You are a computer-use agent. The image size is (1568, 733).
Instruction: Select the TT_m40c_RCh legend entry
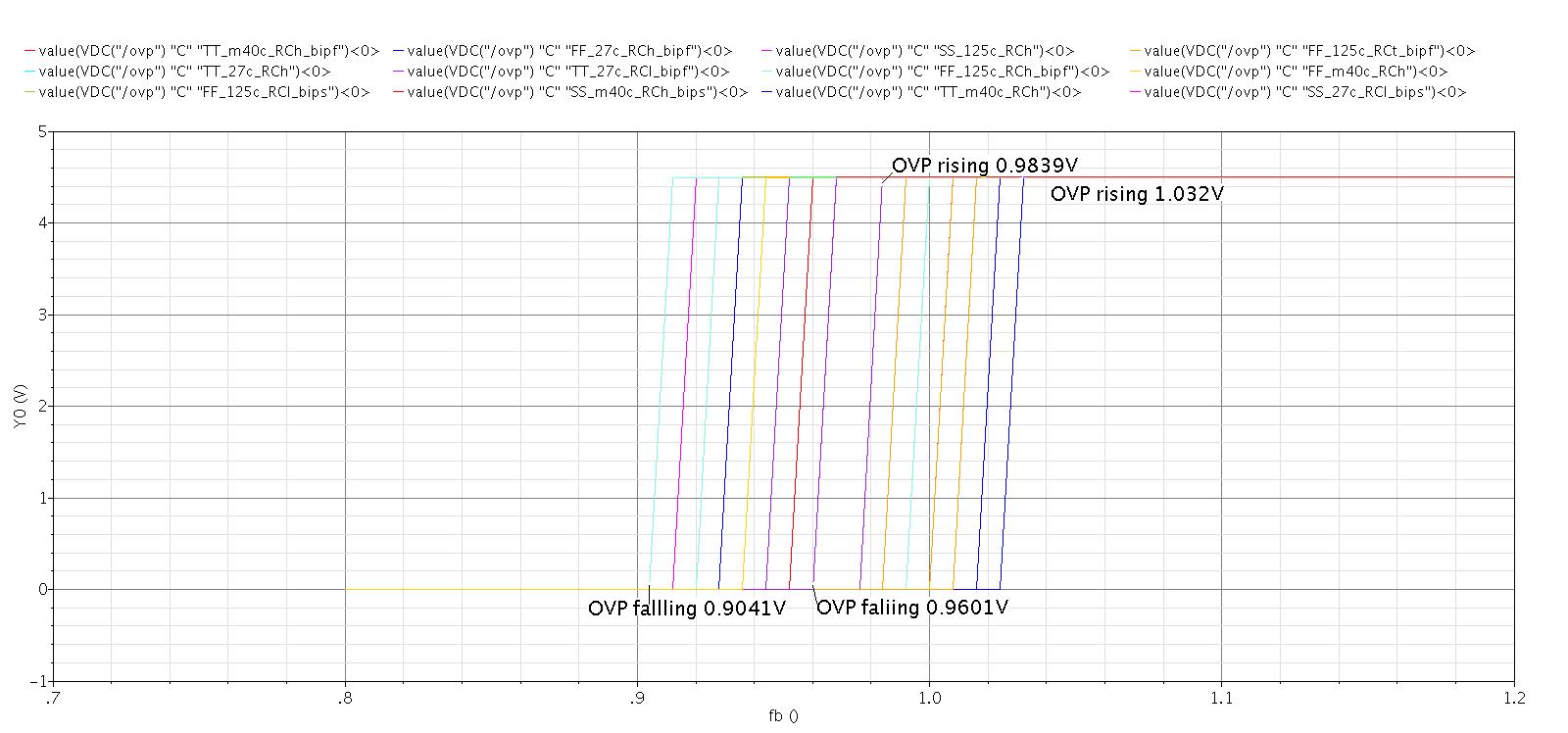(921, 92)
